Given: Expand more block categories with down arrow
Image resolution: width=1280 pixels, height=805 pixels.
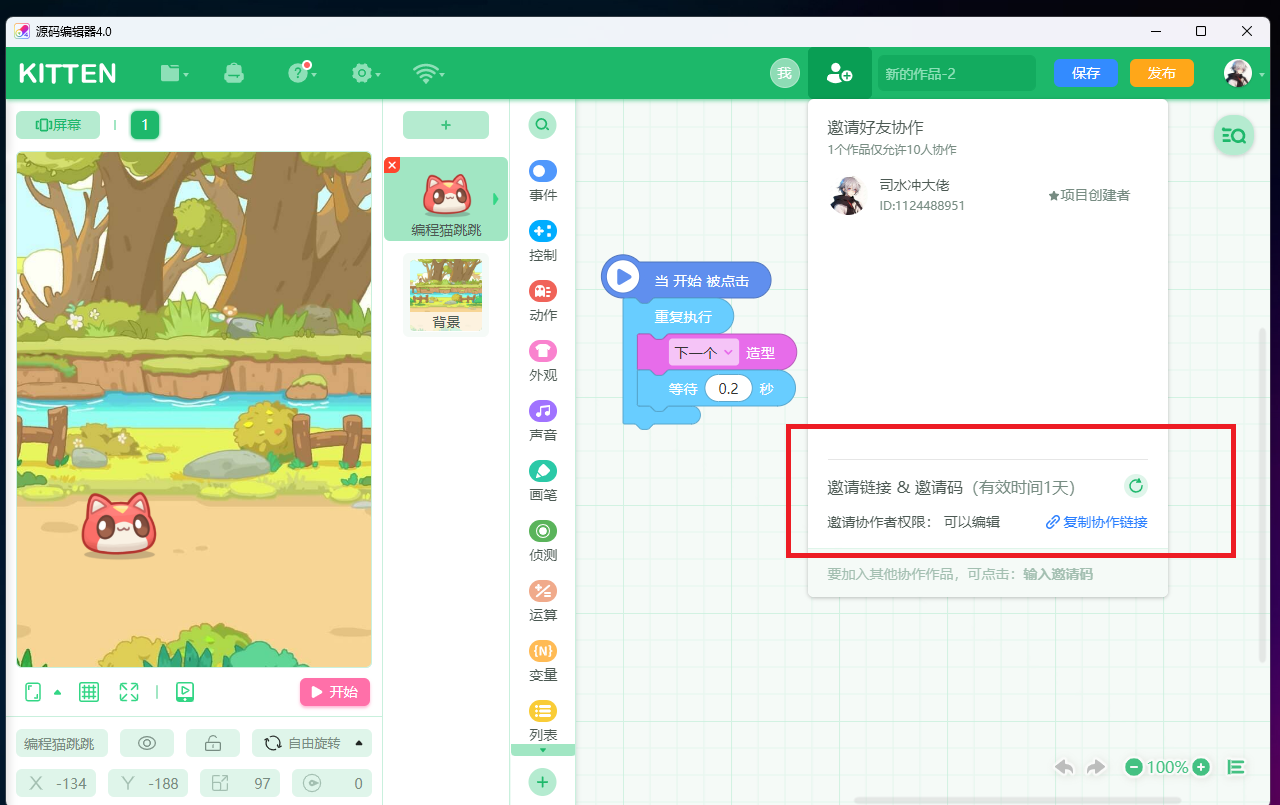Looking at the screenshot, I should click(x=543, y=750).
